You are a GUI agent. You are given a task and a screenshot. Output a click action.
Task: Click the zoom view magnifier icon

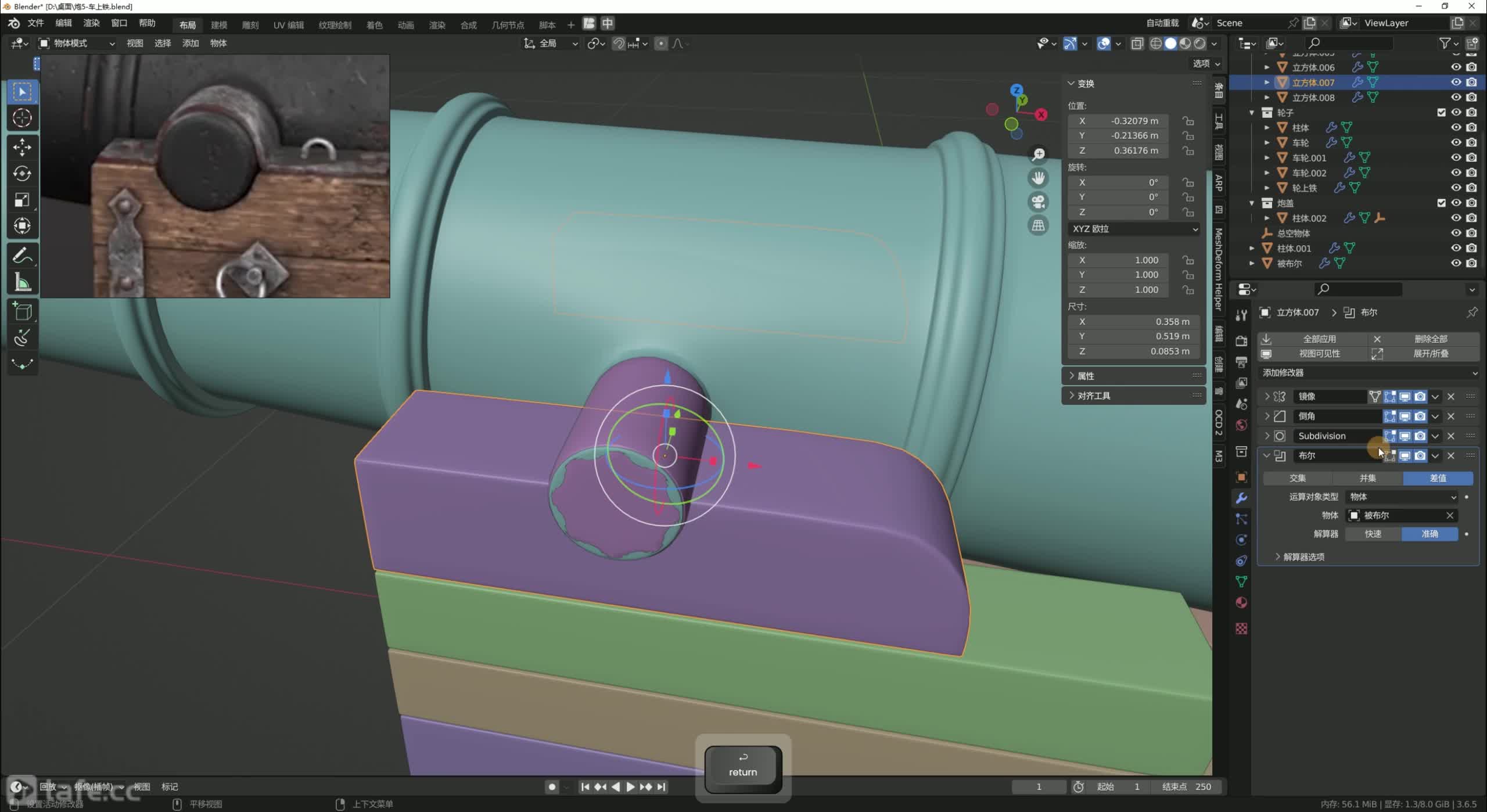(x=1038, y=154)
